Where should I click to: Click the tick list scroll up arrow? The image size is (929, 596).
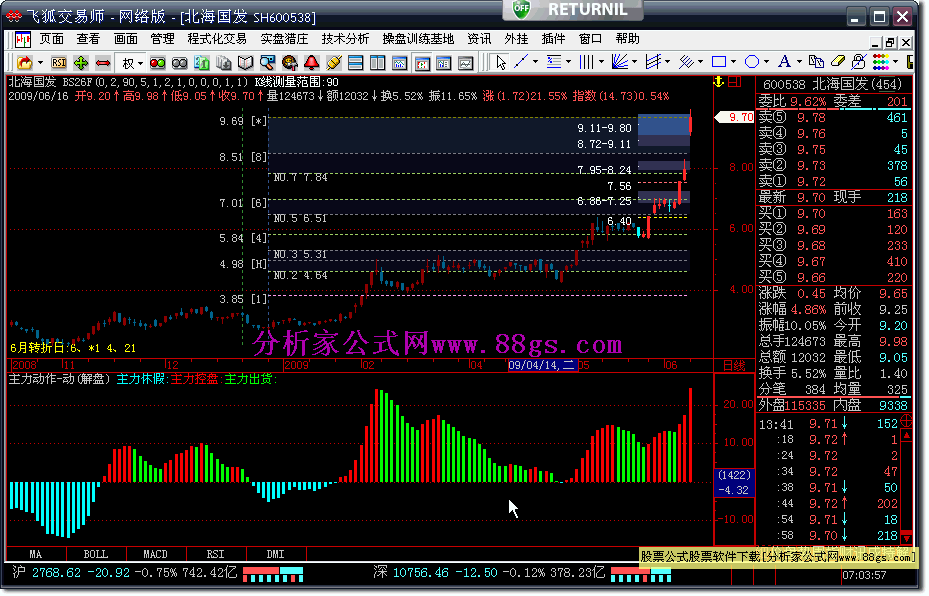point(906,435)
